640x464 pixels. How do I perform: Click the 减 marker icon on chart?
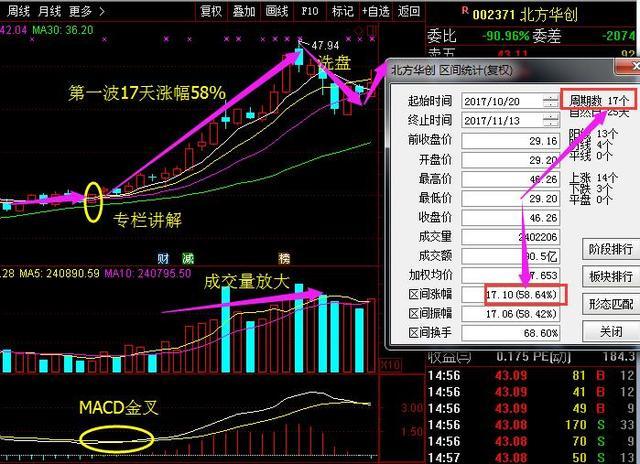click(x=188, y=258)
